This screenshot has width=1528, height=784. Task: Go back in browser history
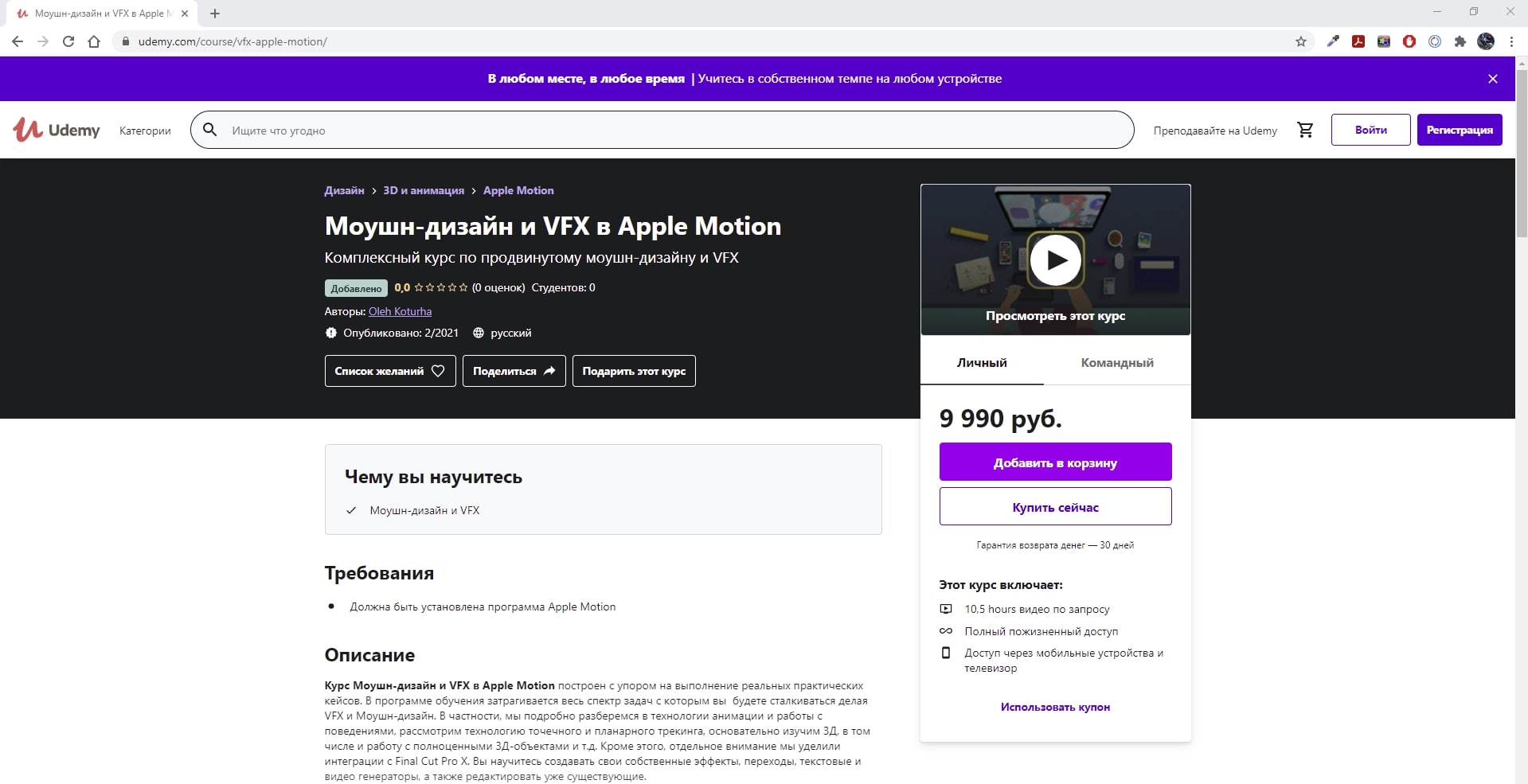coord(18,41)
